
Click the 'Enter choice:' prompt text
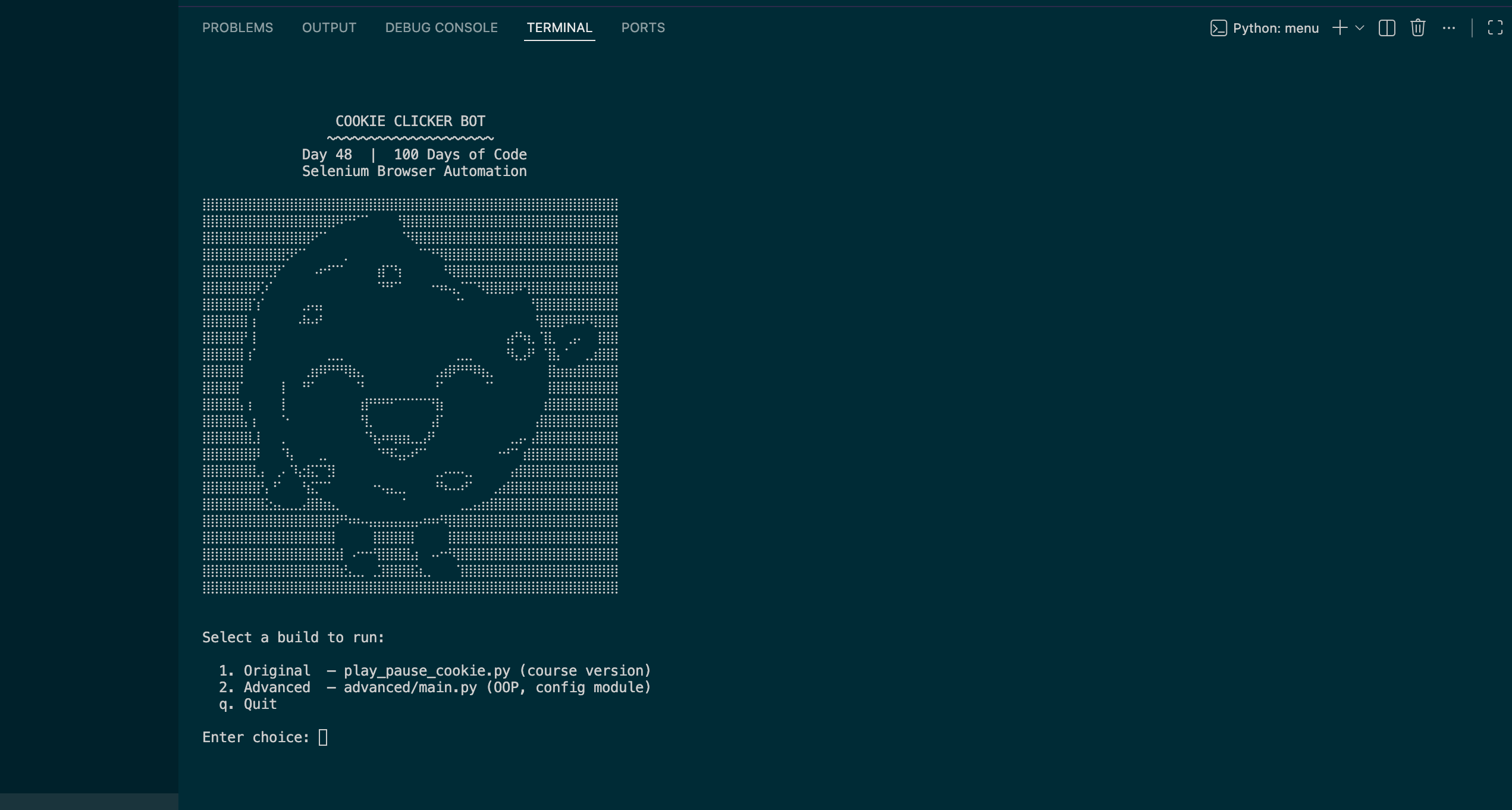pos(256,737)
